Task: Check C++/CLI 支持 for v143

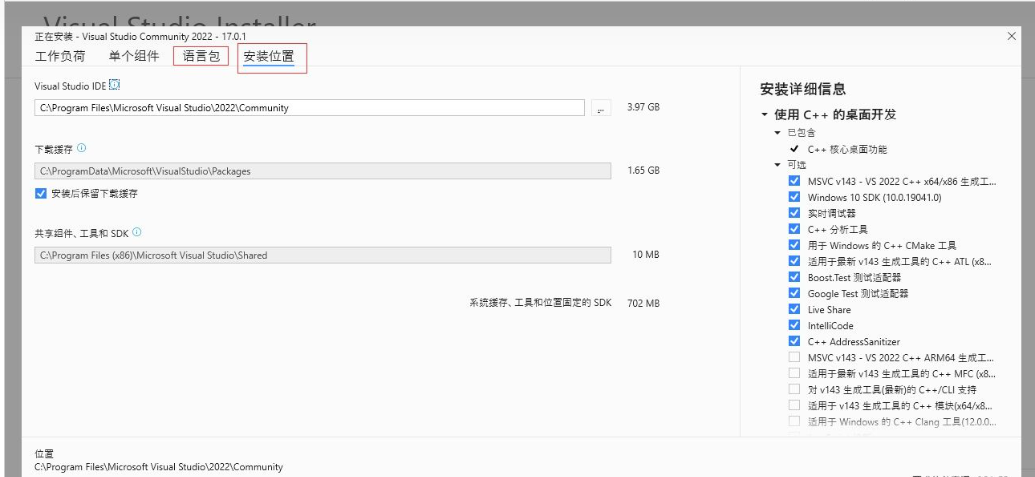Action: (x=794, y=389)
